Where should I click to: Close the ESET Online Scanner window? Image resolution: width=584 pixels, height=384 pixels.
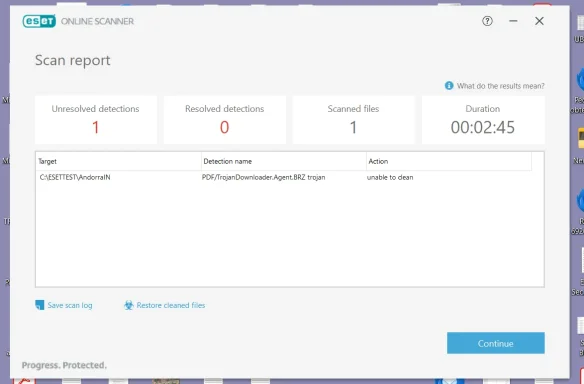(x=539, y=21)
